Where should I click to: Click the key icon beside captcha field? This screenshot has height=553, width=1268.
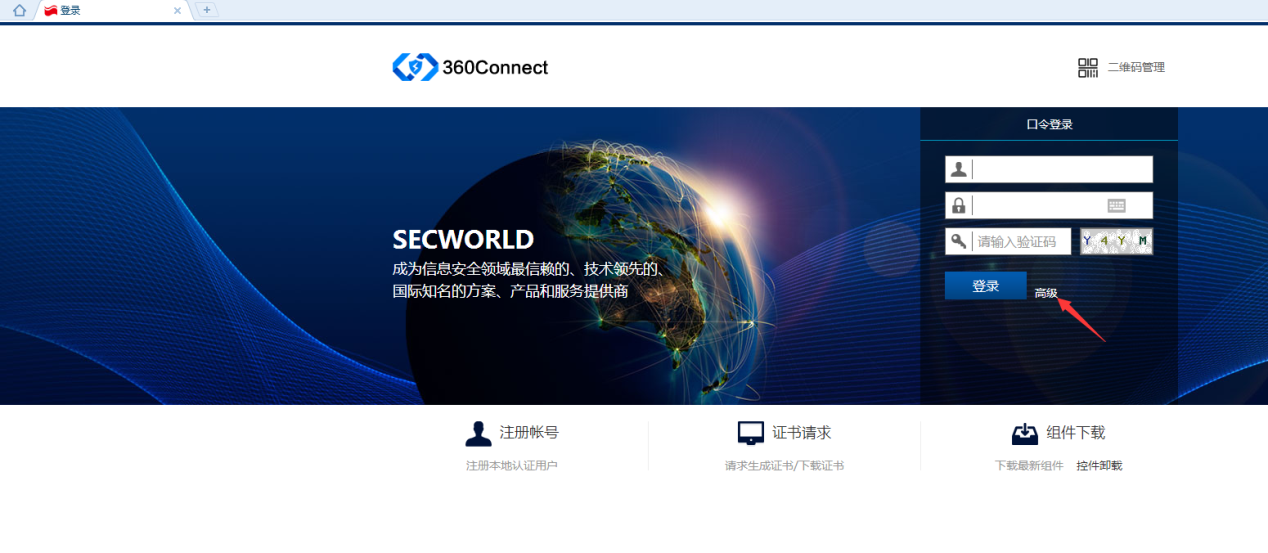pyautogui.click(x=958, y=241)
